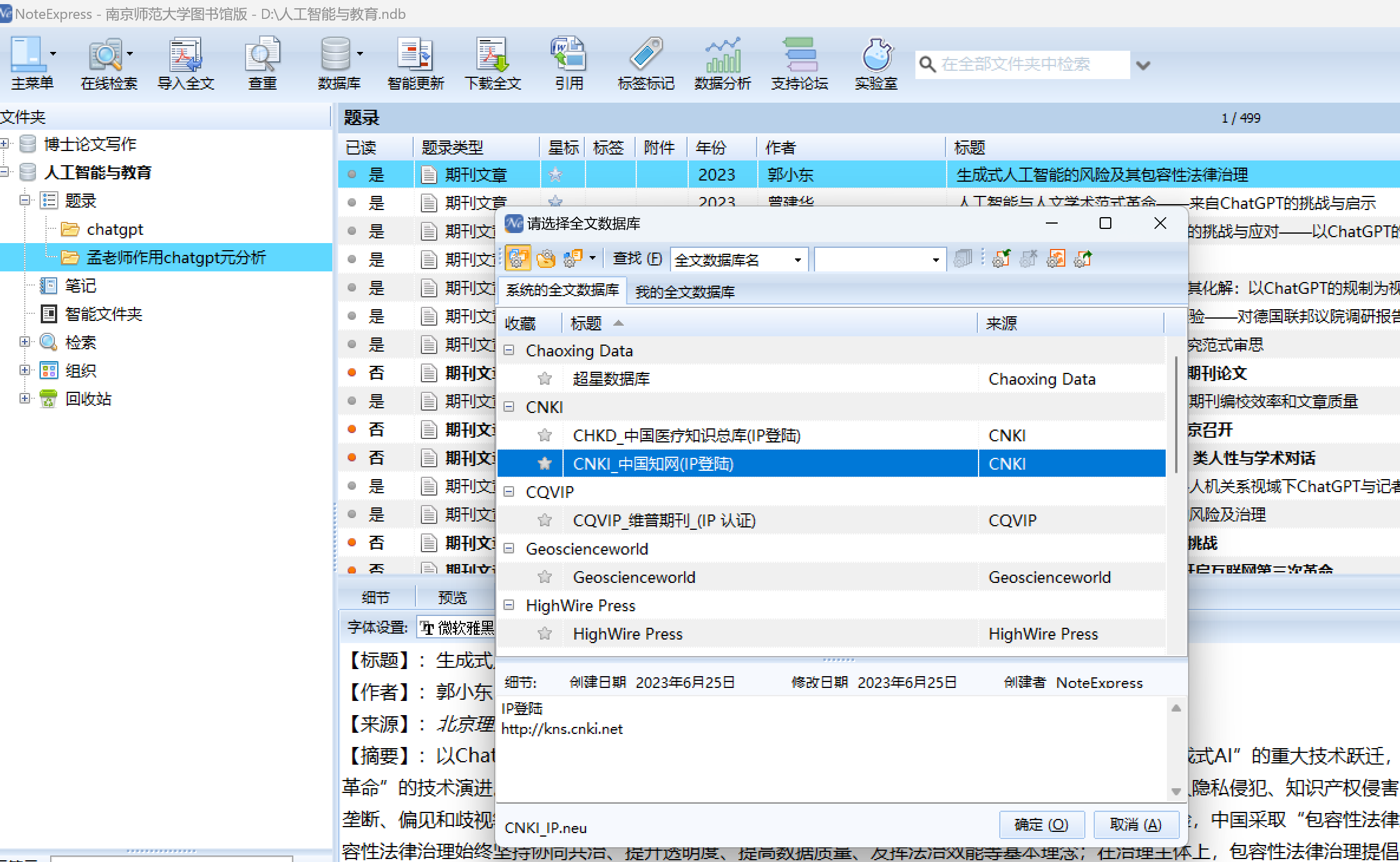
Task: Collapse the Chaoxing Data group
Action: click(x=509, y=350)
